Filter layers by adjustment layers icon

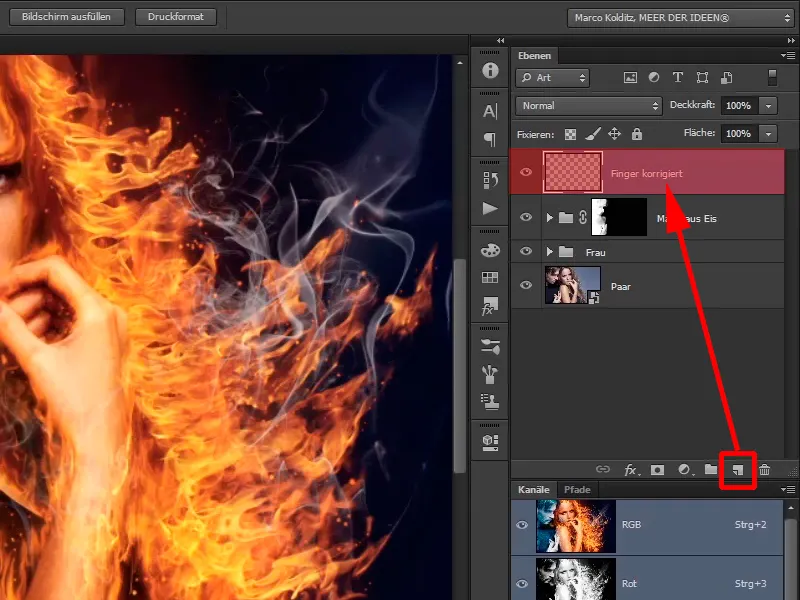click(654, 78)
